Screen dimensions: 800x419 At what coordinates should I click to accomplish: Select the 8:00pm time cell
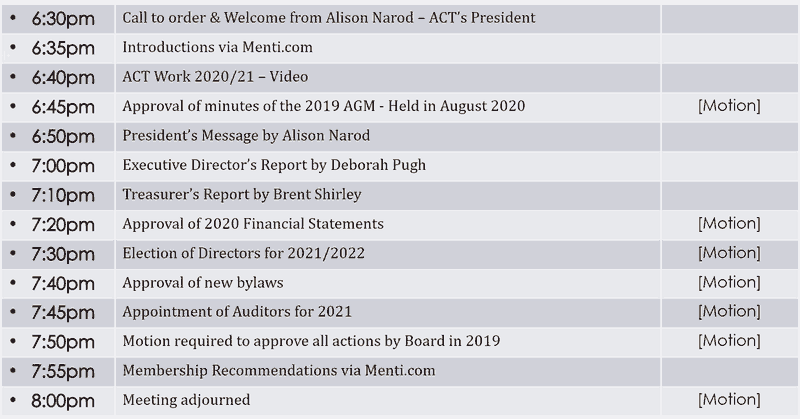[x=58, y=401]
